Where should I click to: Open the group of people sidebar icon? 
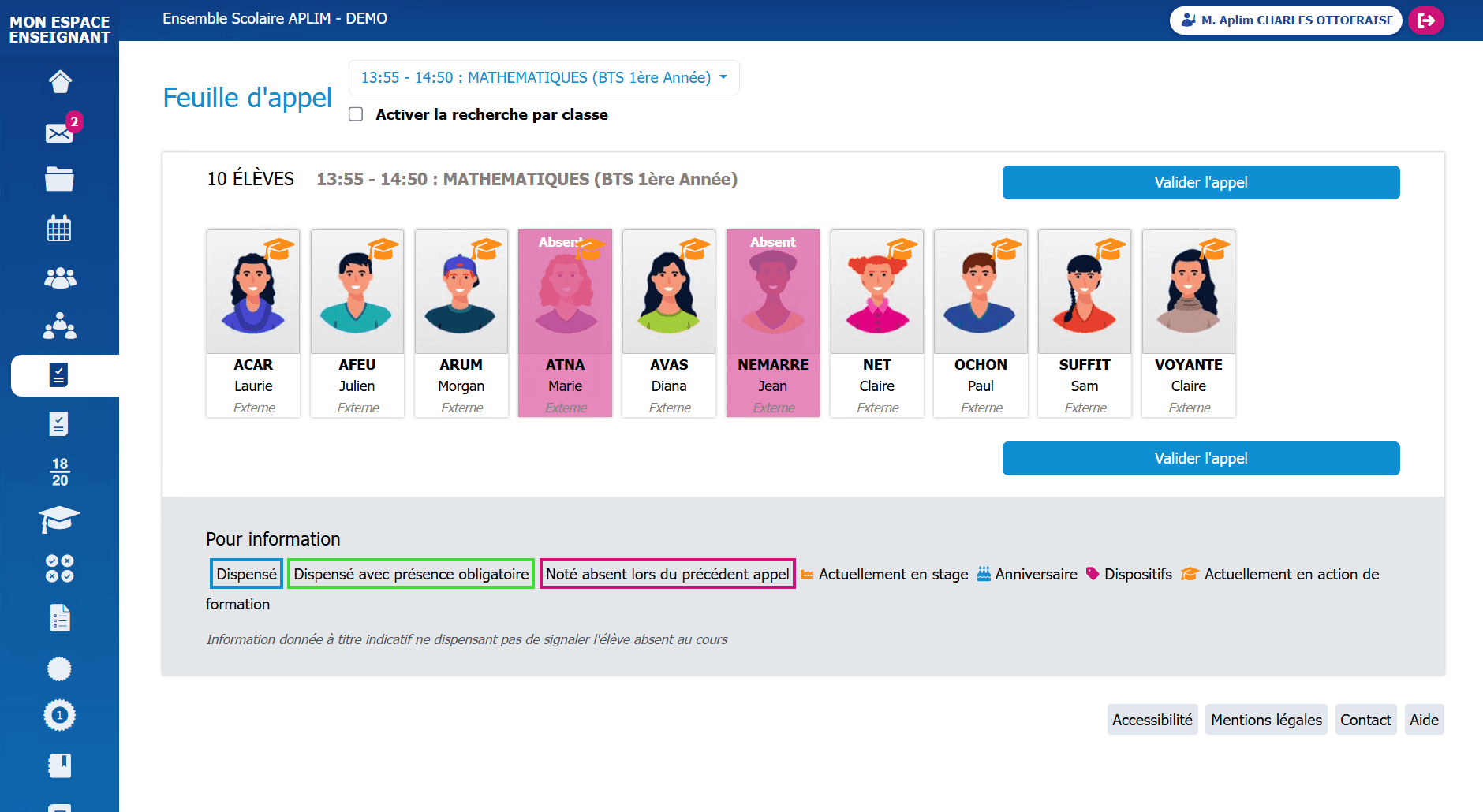[x=60, y=277]
